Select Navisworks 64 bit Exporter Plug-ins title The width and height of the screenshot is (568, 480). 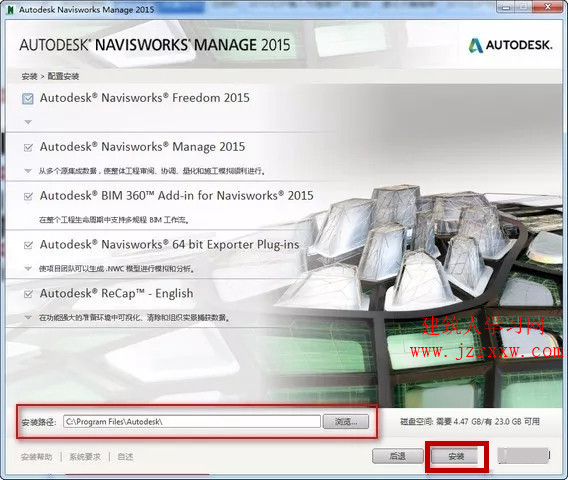(x=170, y=245)
